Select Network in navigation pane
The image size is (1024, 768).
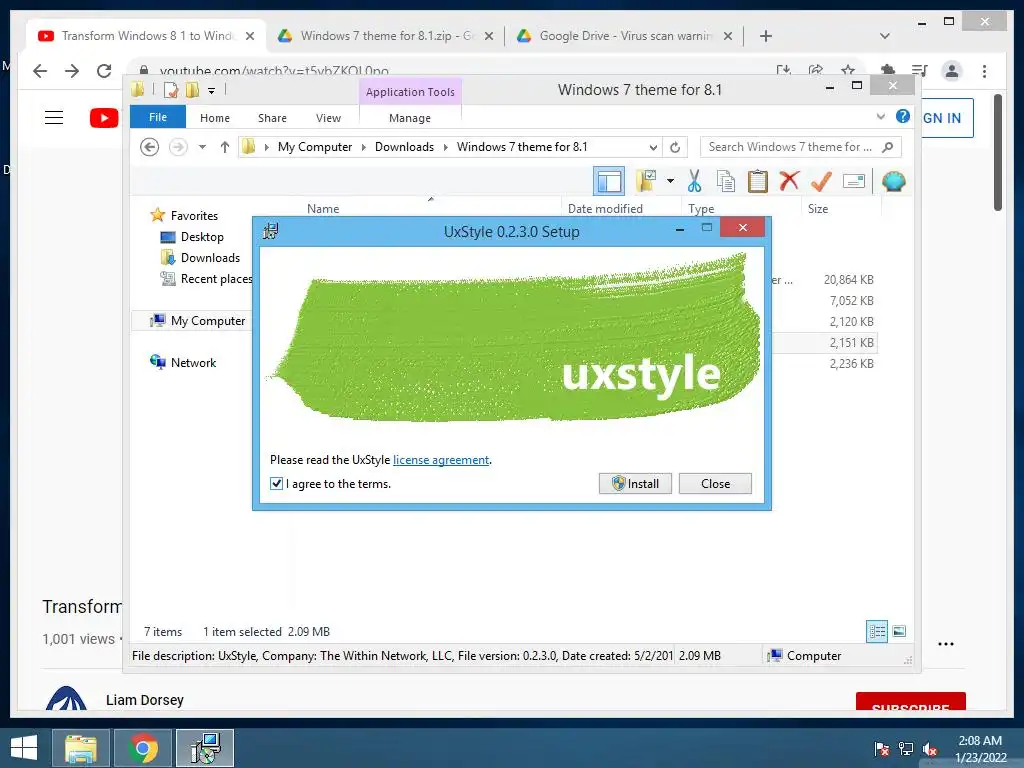point(193,362)
